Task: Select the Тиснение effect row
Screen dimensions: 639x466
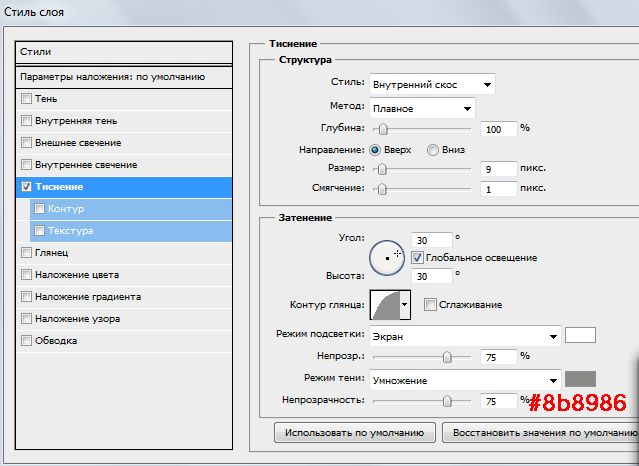Action: (124, 187)
